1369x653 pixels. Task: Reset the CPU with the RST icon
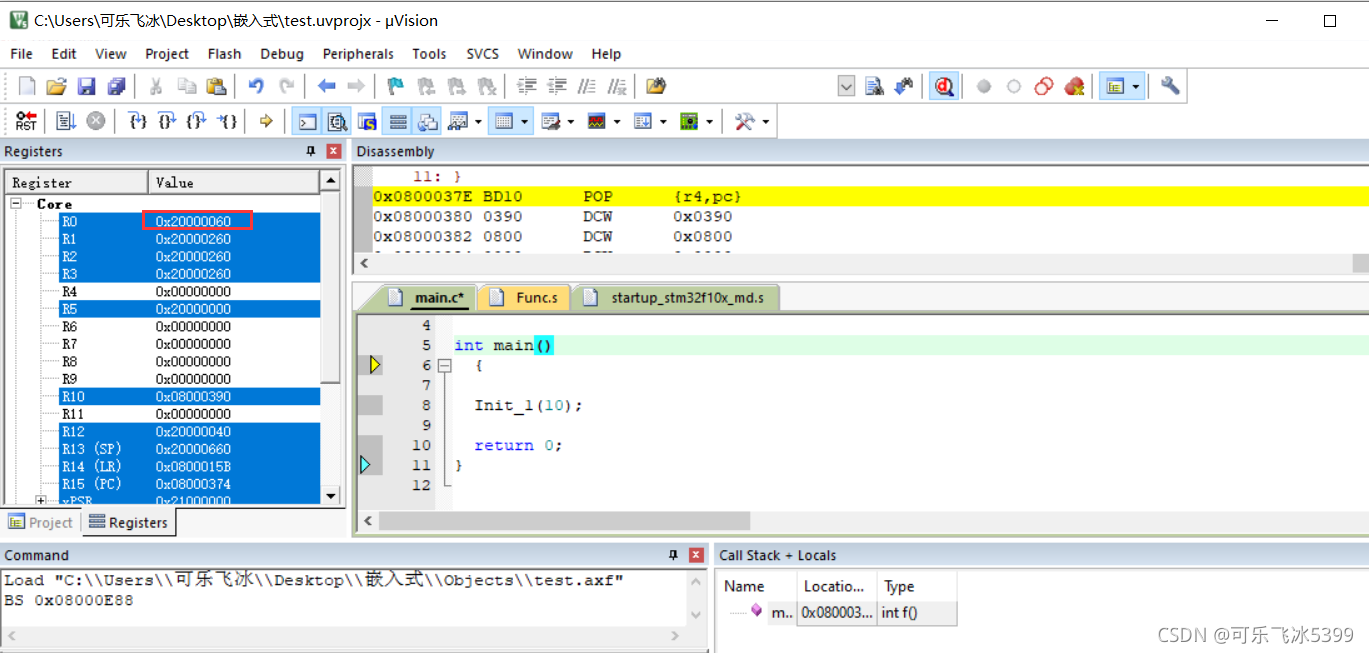(x=26, y=121)
